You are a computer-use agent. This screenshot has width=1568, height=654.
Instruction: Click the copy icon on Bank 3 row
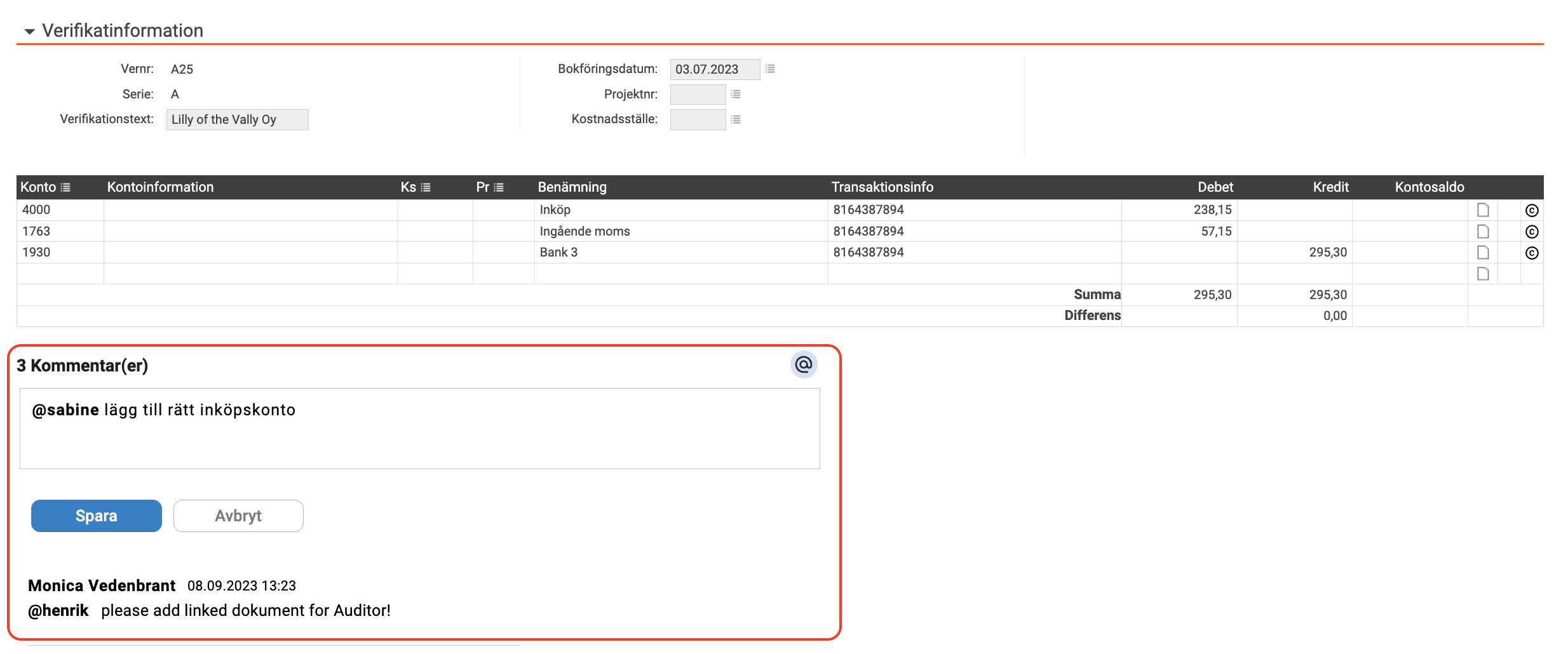(x=1532, y=253)
